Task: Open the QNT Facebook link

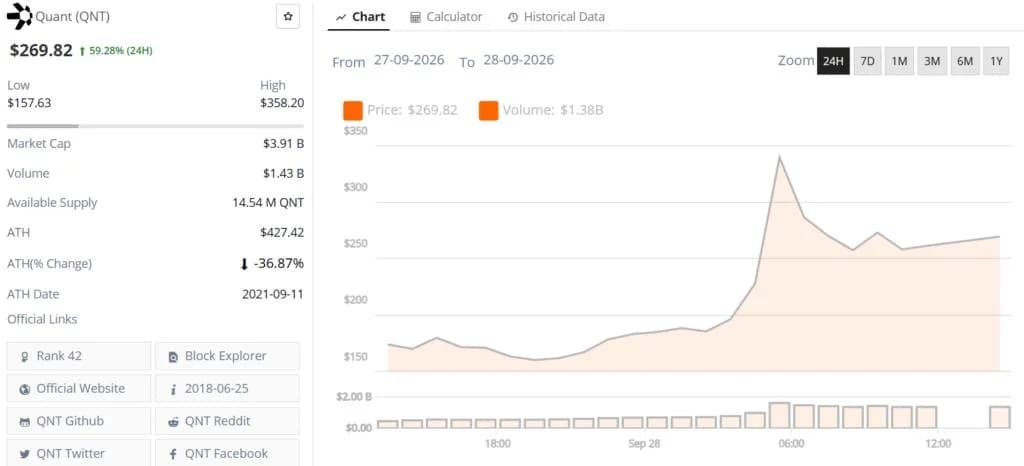Action: pos(227,454)
